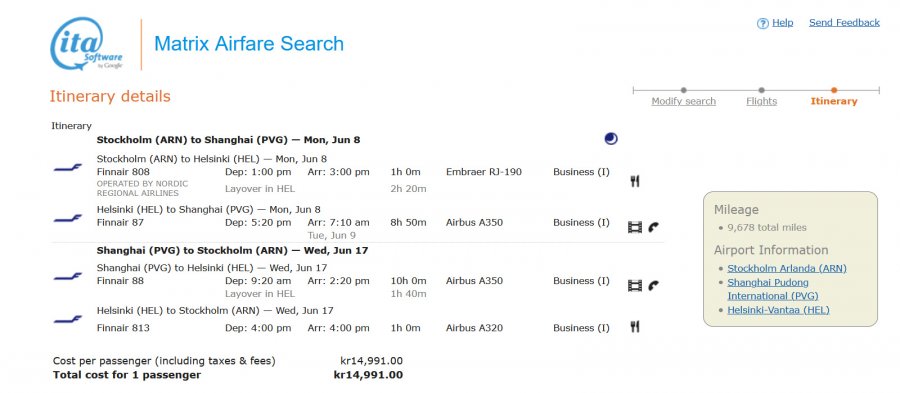Click the Help question mark icon
Viewport: 900px width, 393px height.
click(763, 24)
